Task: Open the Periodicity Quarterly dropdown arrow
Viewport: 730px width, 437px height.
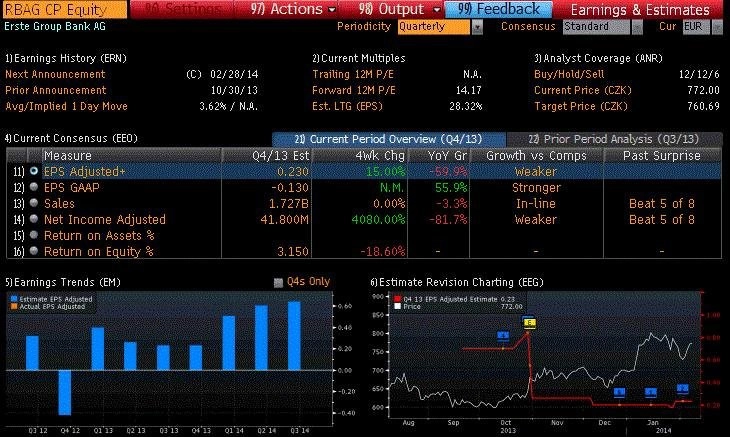Action: 477,27
